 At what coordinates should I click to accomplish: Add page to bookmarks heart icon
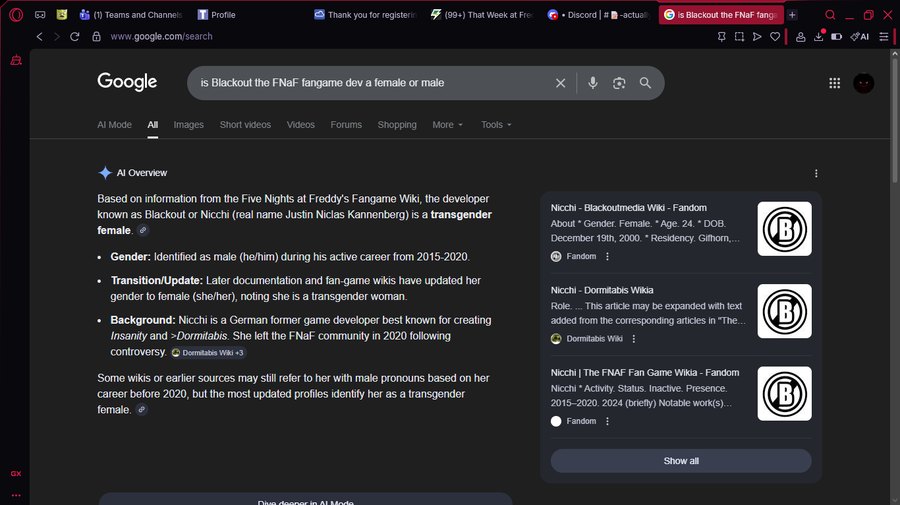pos(775,37)
